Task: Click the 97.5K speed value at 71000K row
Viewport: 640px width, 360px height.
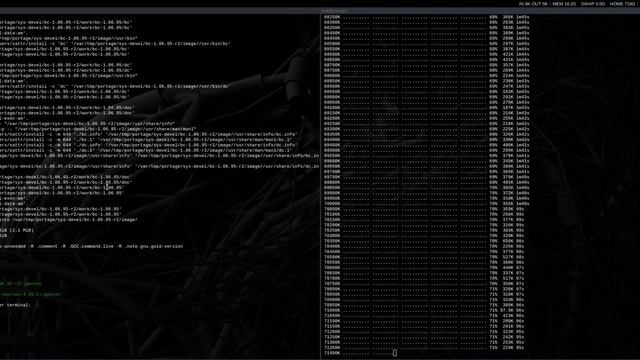Action: (x=507, y=310)
